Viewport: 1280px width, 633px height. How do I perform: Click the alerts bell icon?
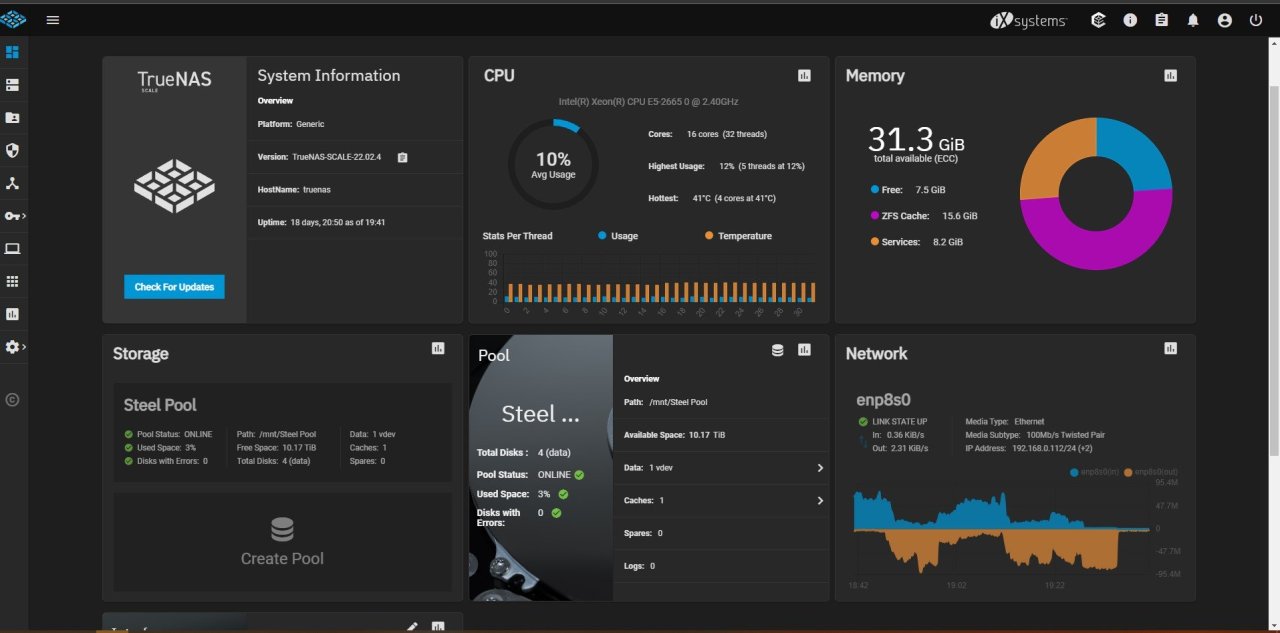click(x=1193, y=20)
